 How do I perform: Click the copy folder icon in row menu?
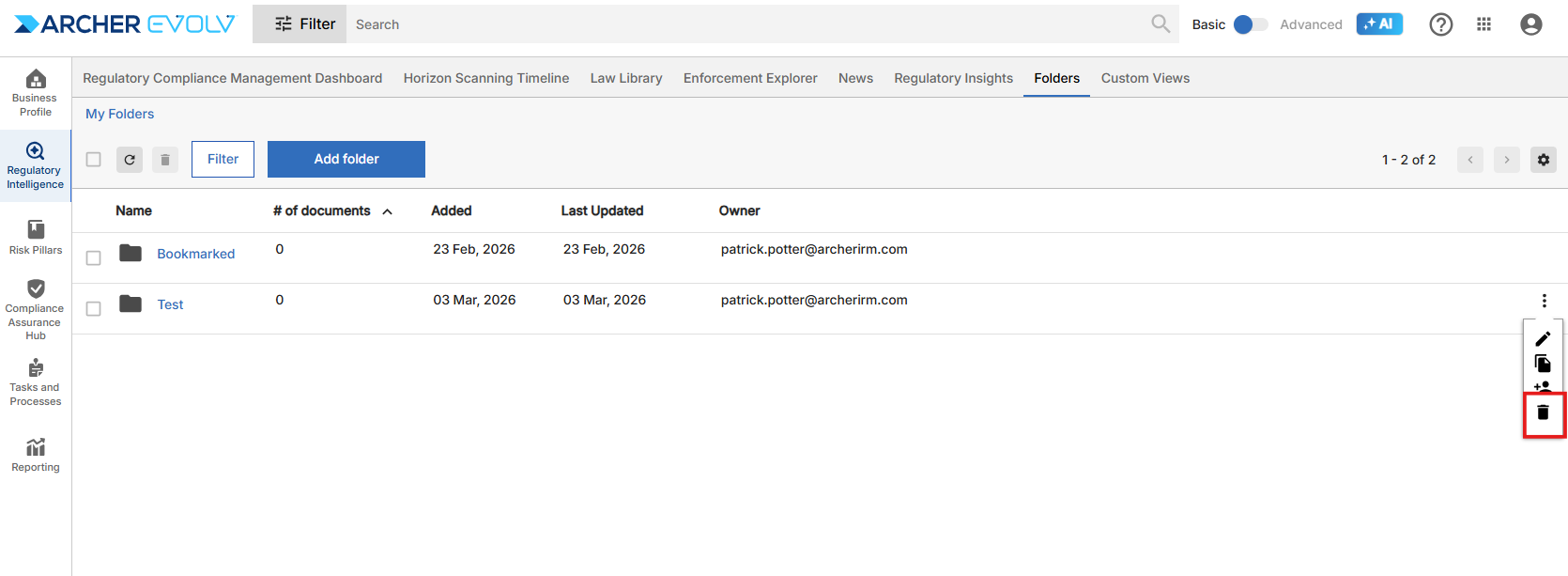(x=1543, y=363)
